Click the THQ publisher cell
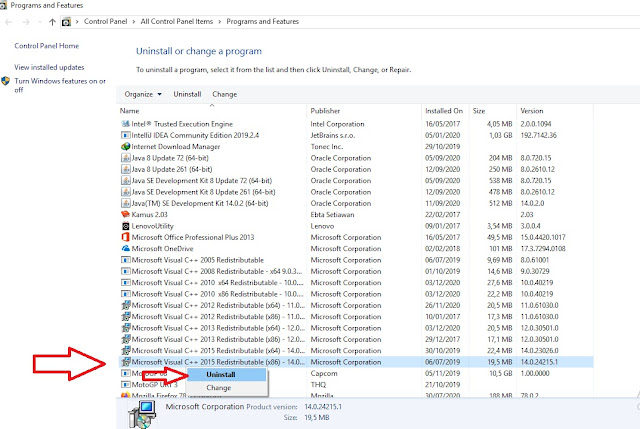640x429 pixels. [x=318, y=385]
